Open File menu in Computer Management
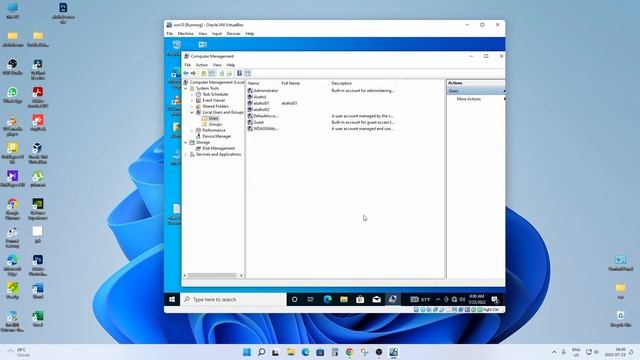The height and width of the screenshot is (360, 640). click(187, 65)
